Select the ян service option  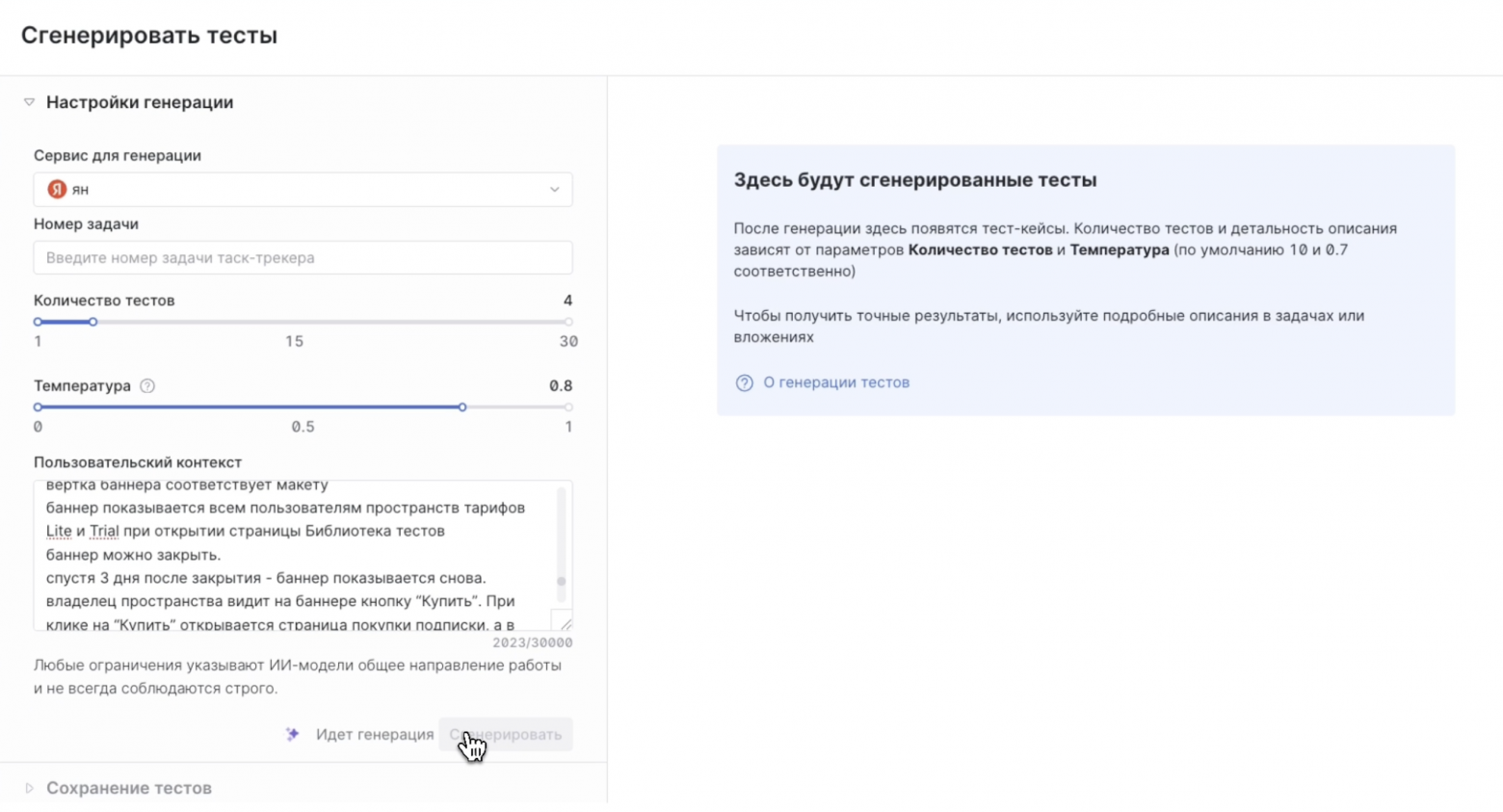(82, 190)
